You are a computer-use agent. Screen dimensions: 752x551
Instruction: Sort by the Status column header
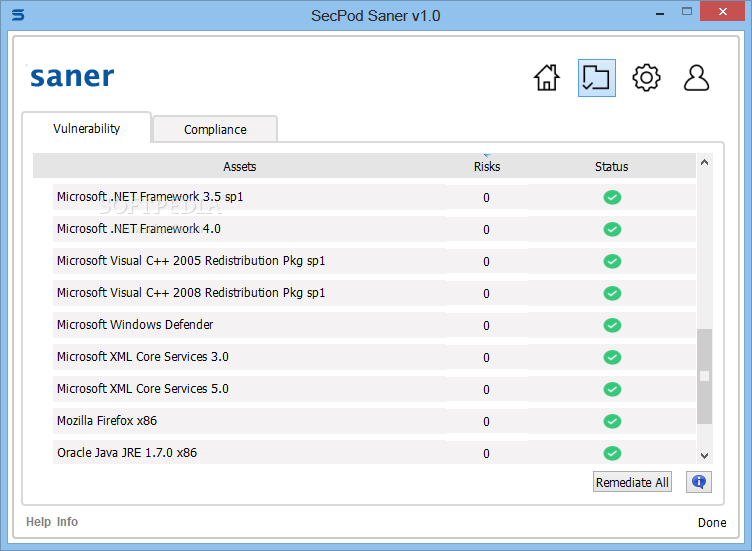[x=611, y=166]
